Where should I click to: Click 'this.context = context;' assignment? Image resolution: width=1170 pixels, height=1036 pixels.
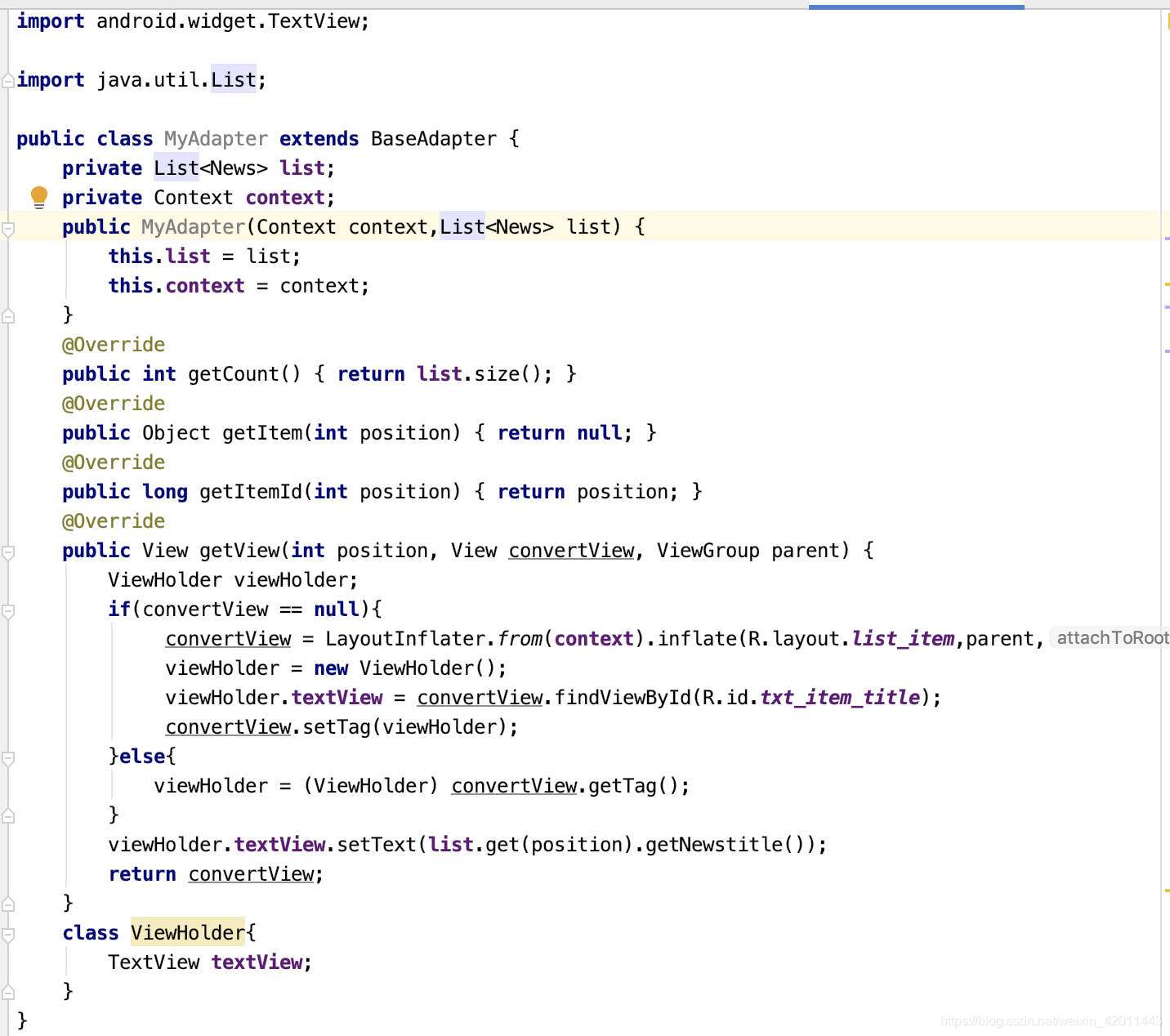[239, 286]
